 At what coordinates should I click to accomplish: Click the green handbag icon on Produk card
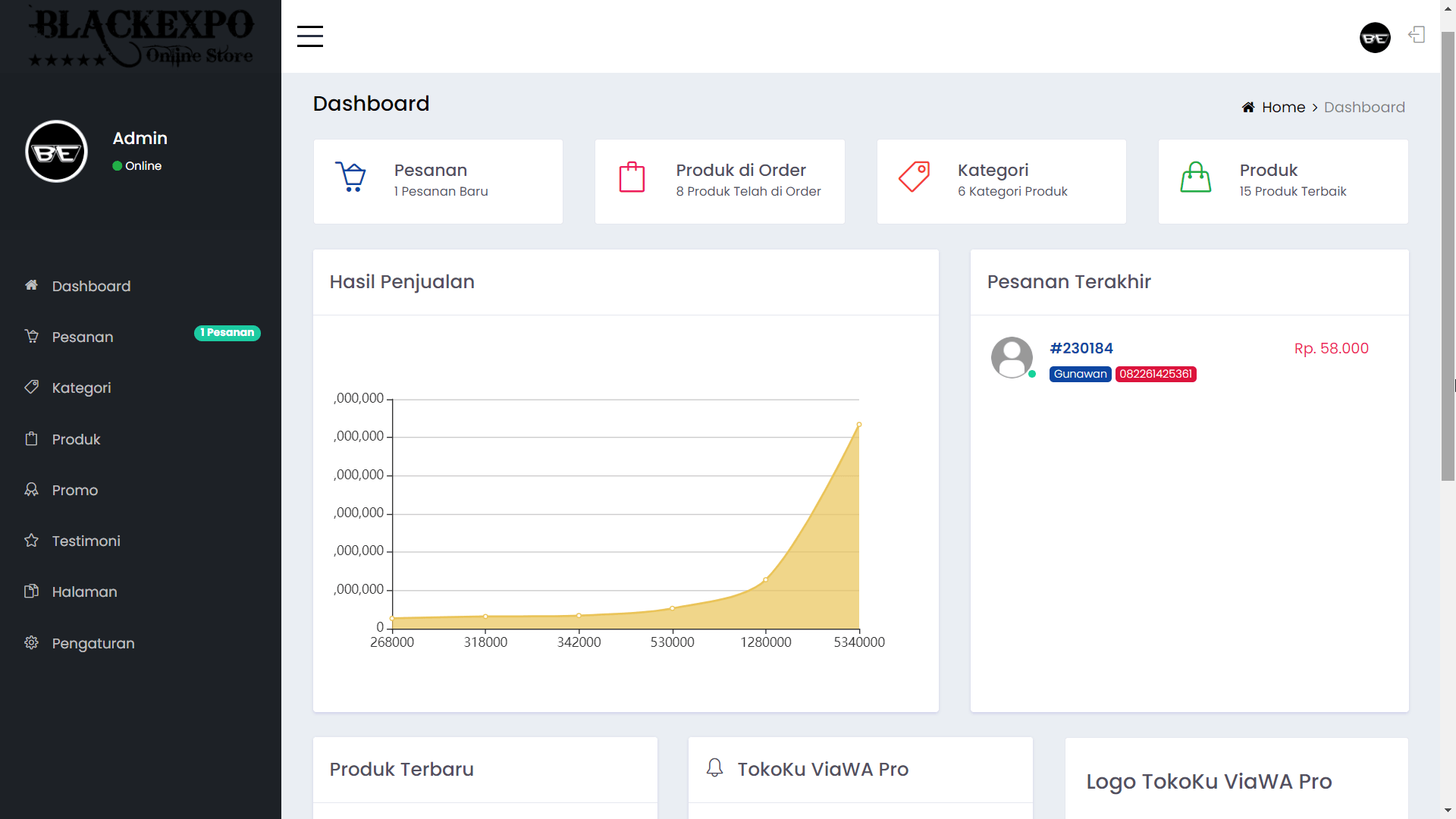click(x=1195, y=178)
